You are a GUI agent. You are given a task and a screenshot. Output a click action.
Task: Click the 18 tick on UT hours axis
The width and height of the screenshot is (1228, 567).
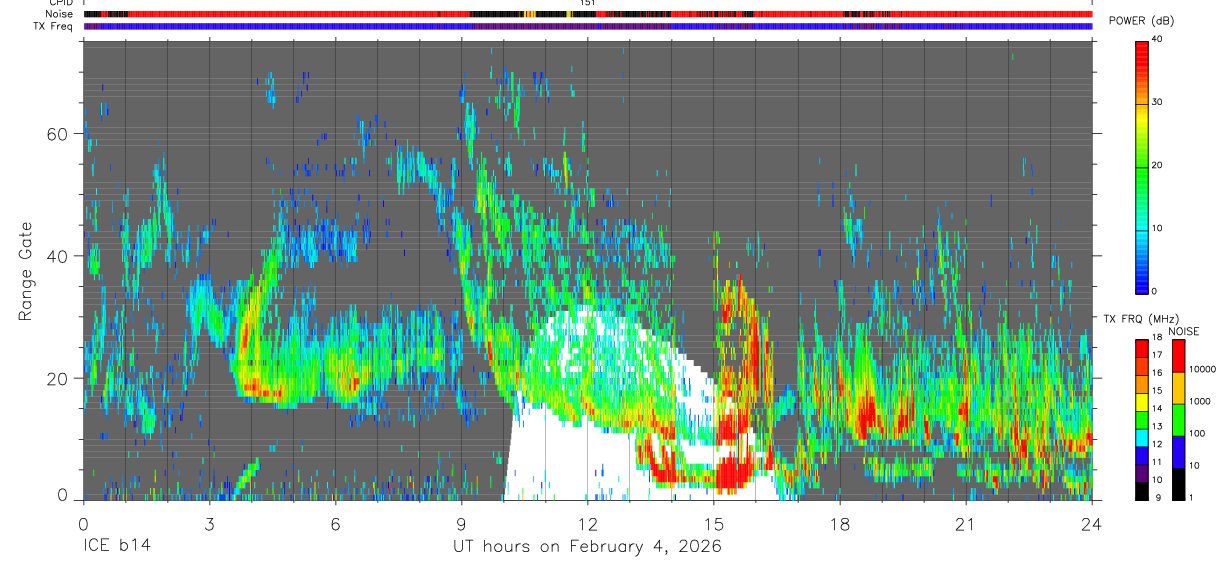coord(840,524)
